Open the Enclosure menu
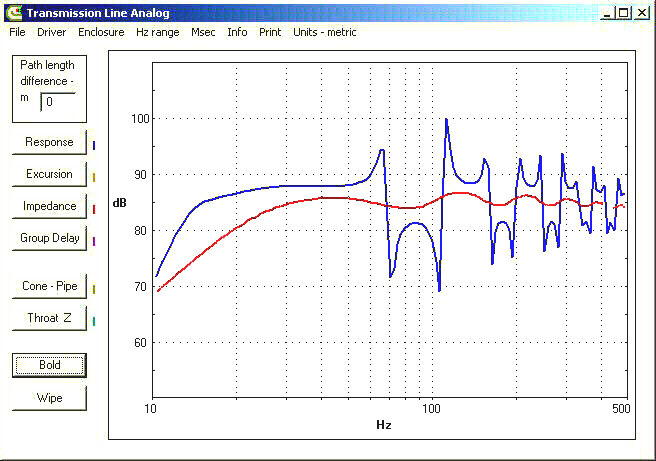Viewport: 656px width, 461px height. pos(101,32)
